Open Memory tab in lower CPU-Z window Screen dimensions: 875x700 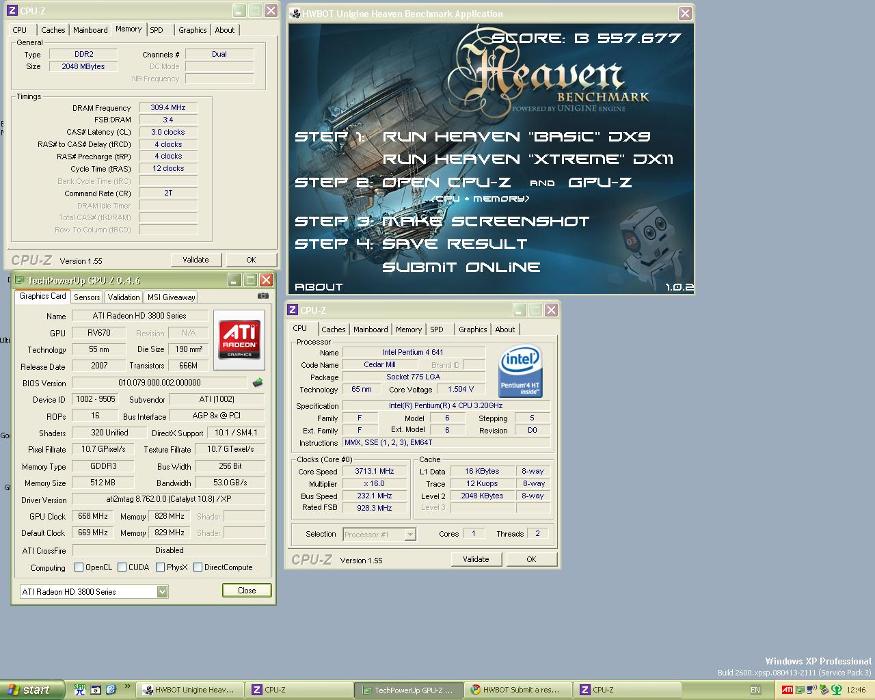[x=408, y=329]
